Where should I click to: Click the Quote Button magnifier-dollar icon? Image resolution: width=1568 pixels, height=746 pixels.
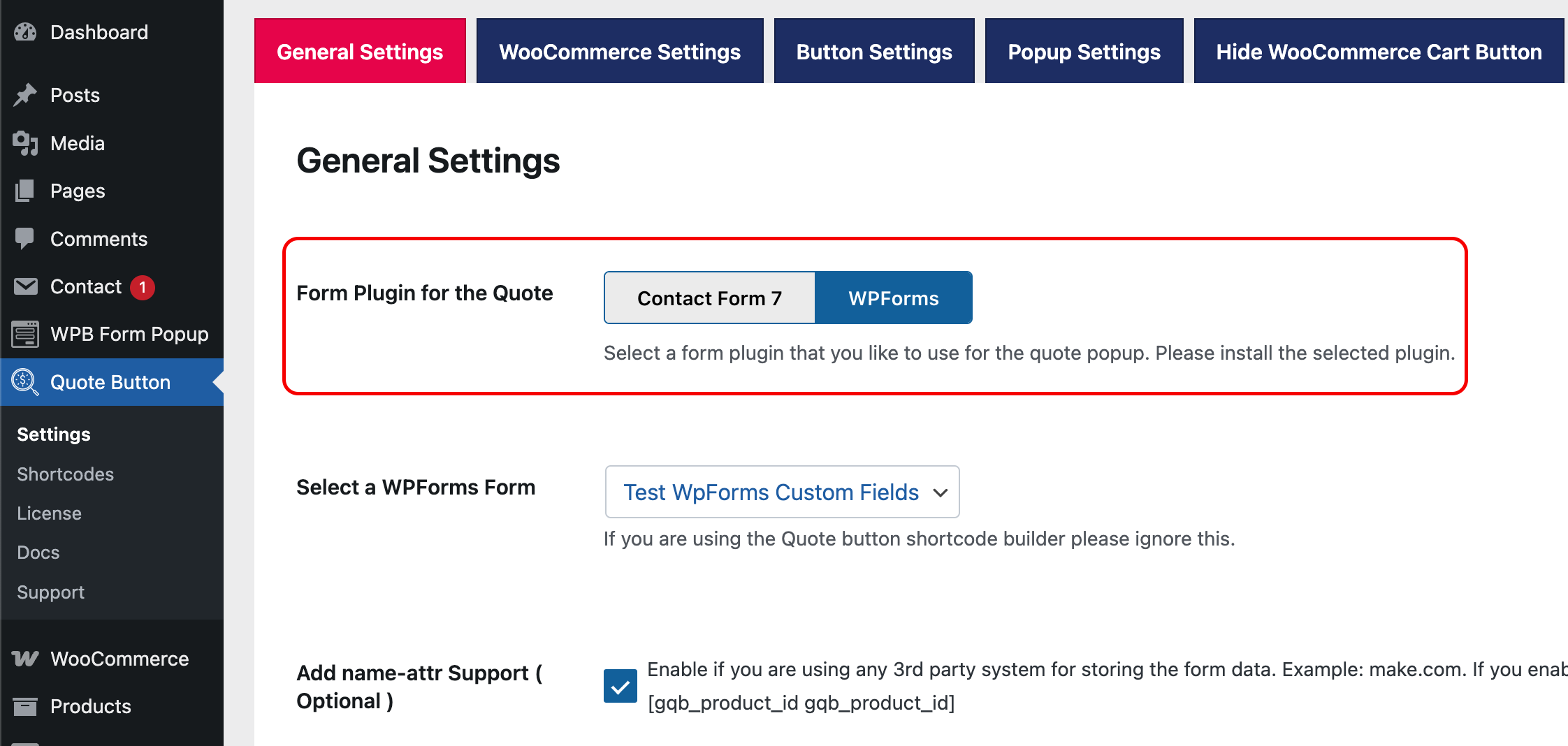tap(25, 382)
